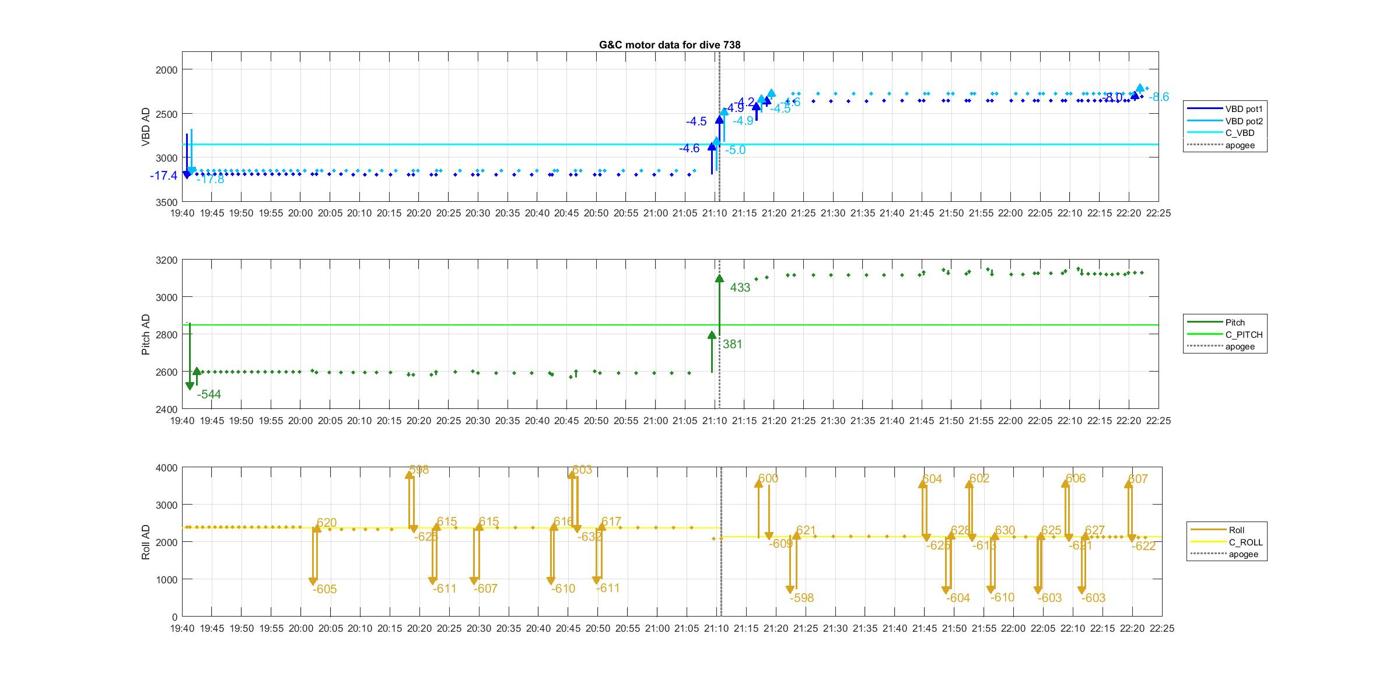Click the '600' label in the Roll plot
Viewport: 1400px width, 693px height.
click(768, 479)
